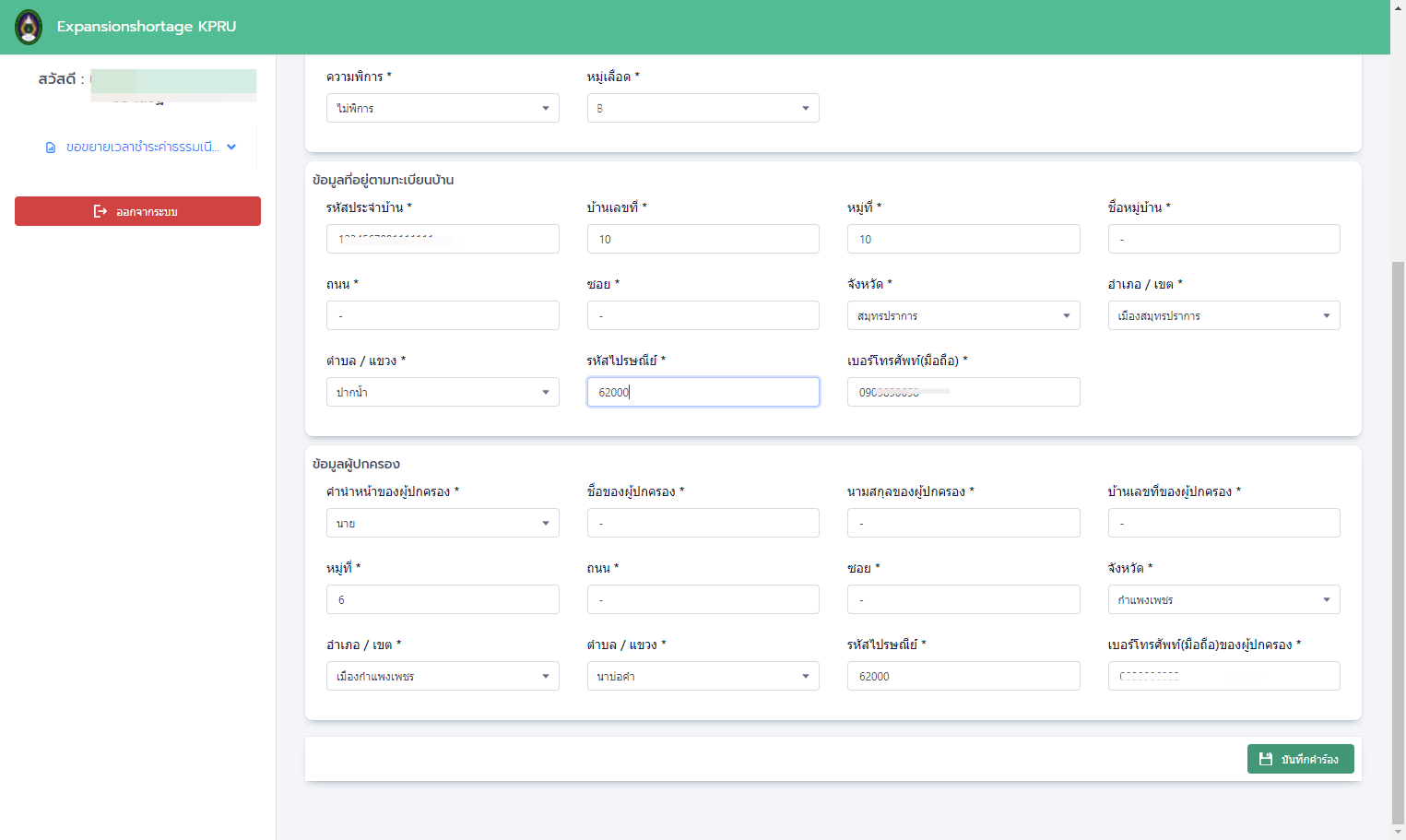
Task: Click the address ซอย input field
Action: [x=703, y=315]
